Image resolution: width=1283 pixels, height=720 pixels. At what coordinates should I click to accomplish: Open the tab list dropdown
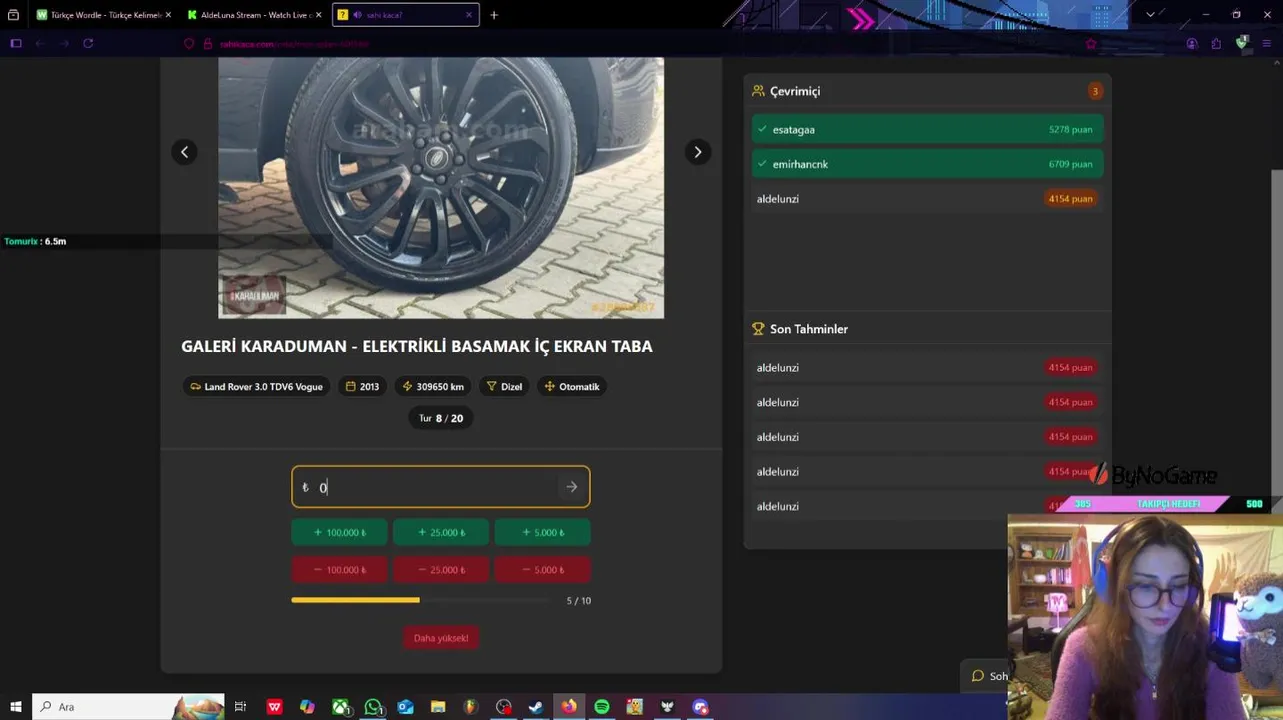point(1150,15)
